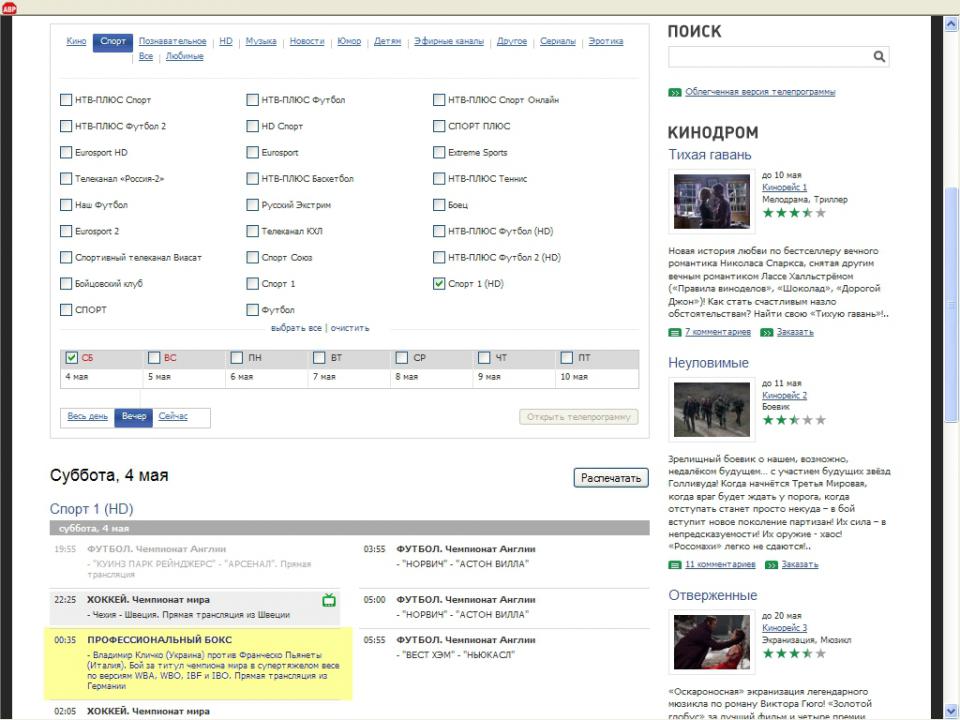Enable the Eurosport HD checkbox
This screenshot has width=960, height=720.
point(66,153)
